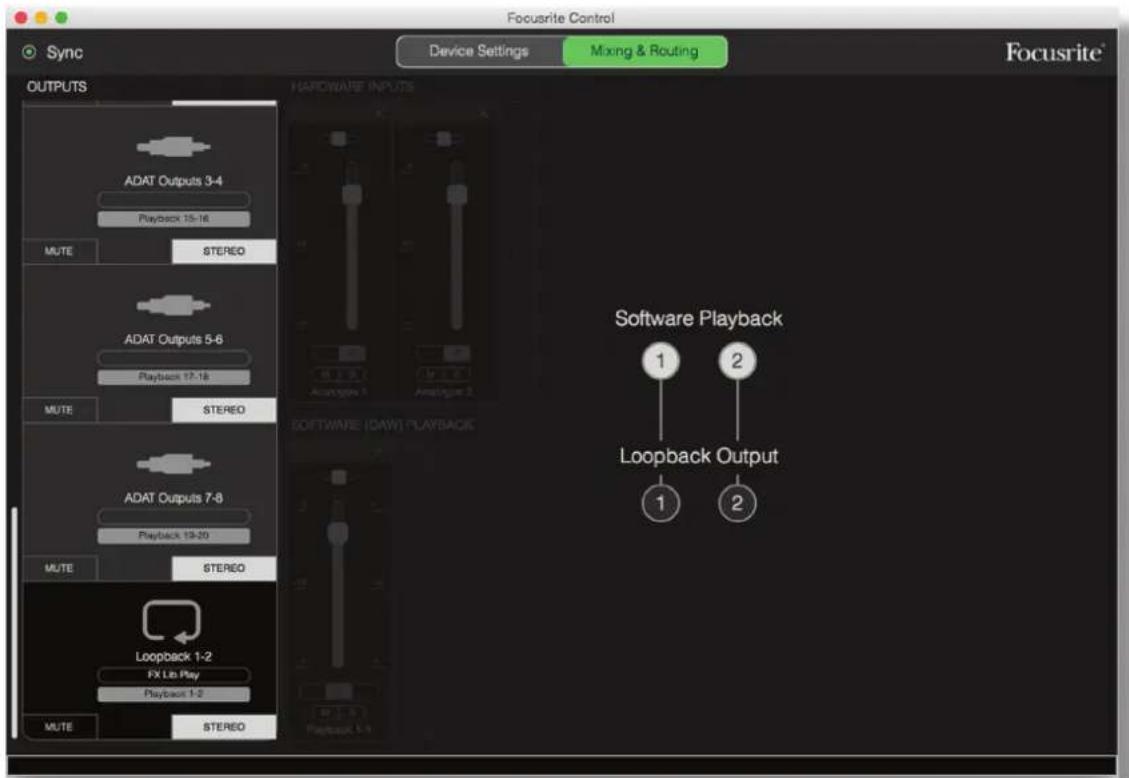The height and width of the screenshot is (778, 1129).
Task: Switch to the Mixing & Routing tab
Action: pos(644,51)
